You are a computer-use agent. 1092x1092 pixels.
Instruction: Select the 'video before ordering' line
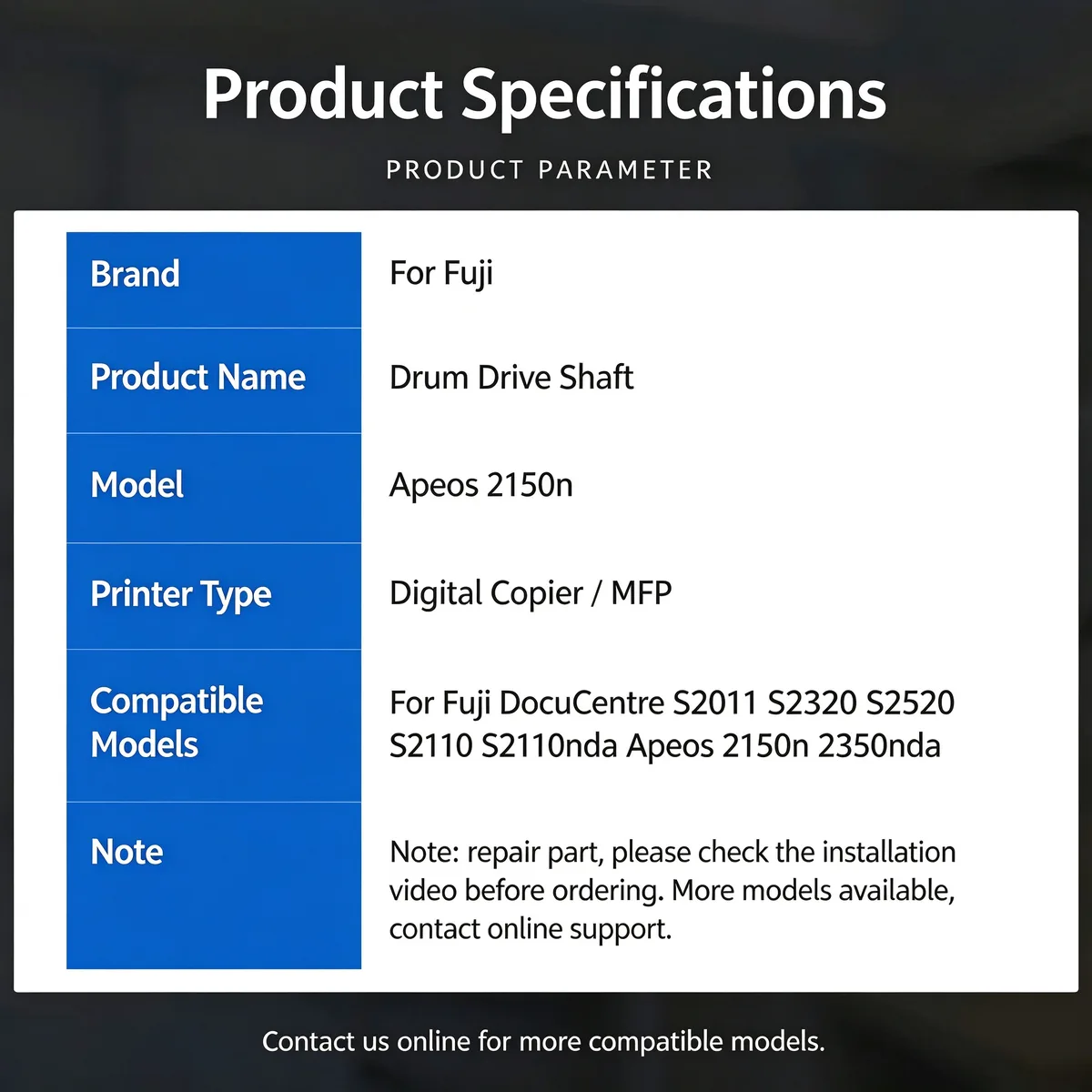[x=672, y=891]
